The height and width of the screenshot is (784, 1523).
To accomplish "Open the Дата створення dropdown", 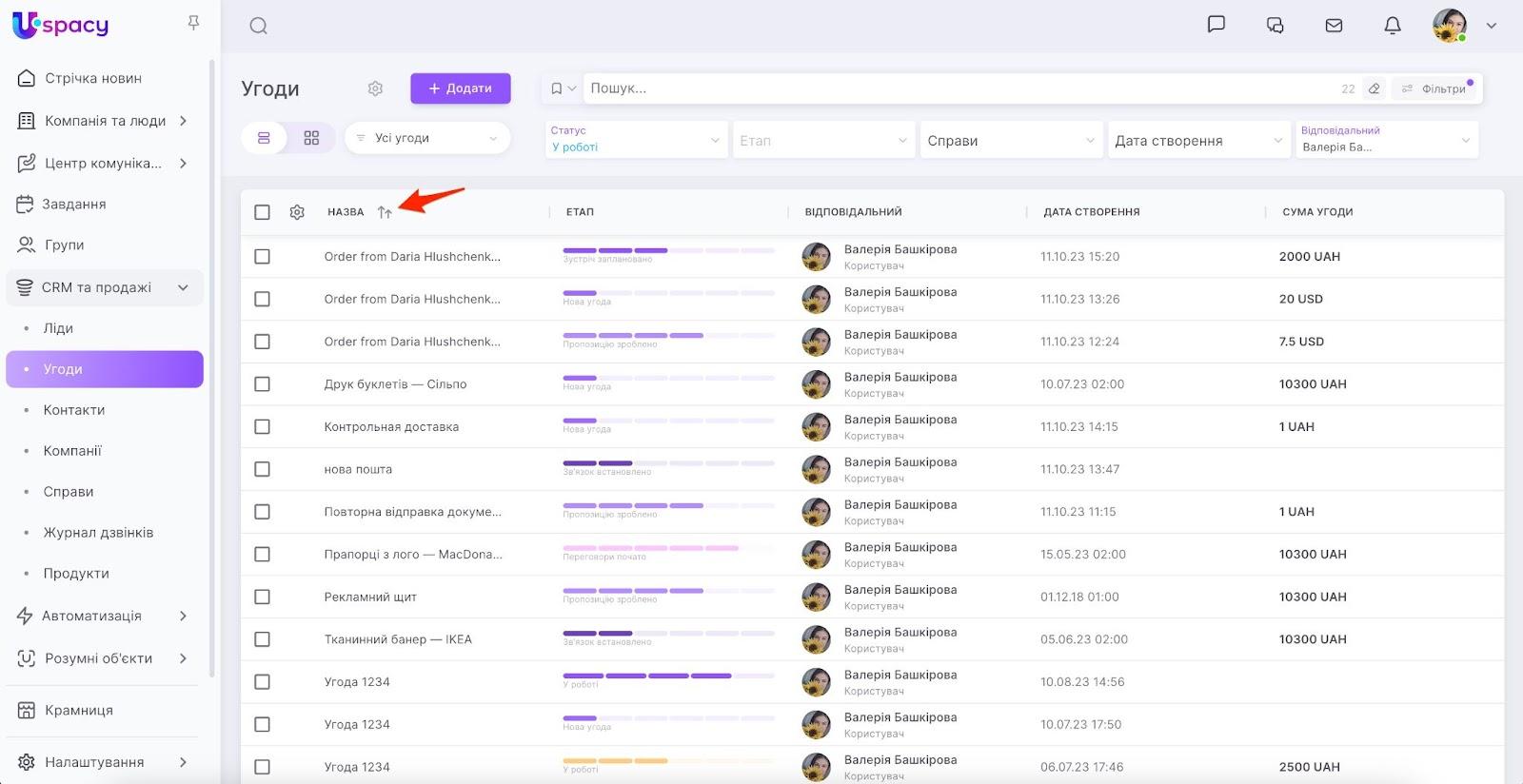I will click(x=1197, y=141).
